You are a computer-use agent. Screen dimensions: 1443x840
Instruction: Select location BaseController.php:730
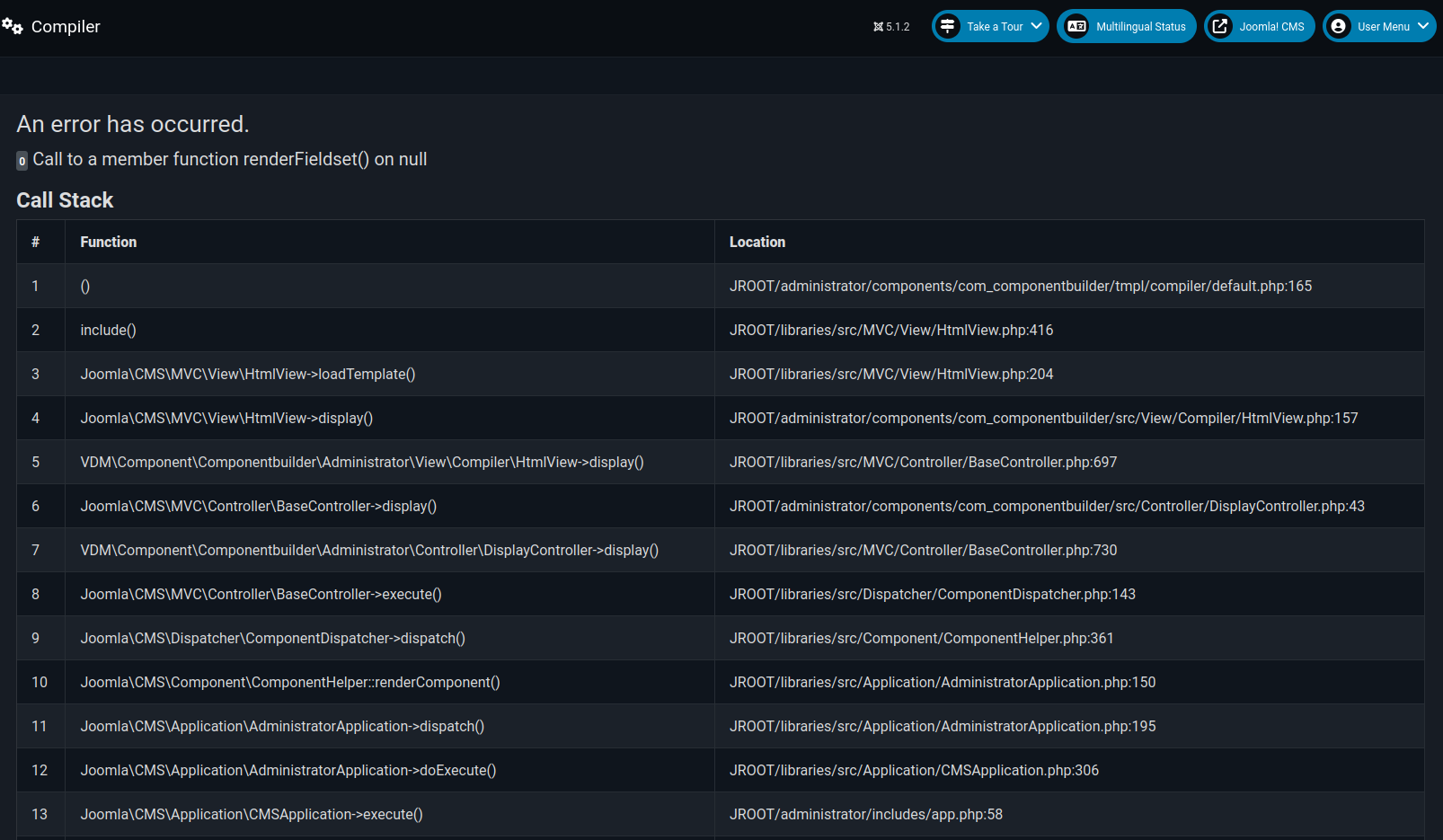click(x=924, y=550)
